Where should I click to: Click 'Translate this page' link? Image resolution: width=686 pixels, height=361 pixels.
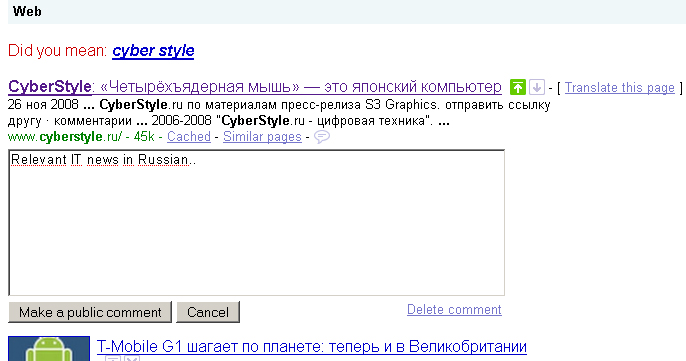[x=620, y=88]
